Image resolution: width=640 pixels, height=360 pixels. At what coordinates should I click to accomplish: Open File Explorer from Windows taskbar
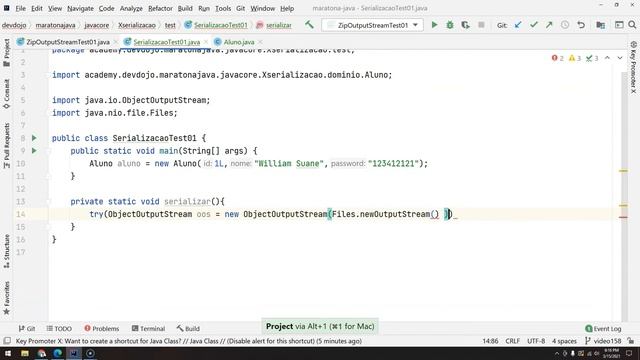(x=25, y=353)
